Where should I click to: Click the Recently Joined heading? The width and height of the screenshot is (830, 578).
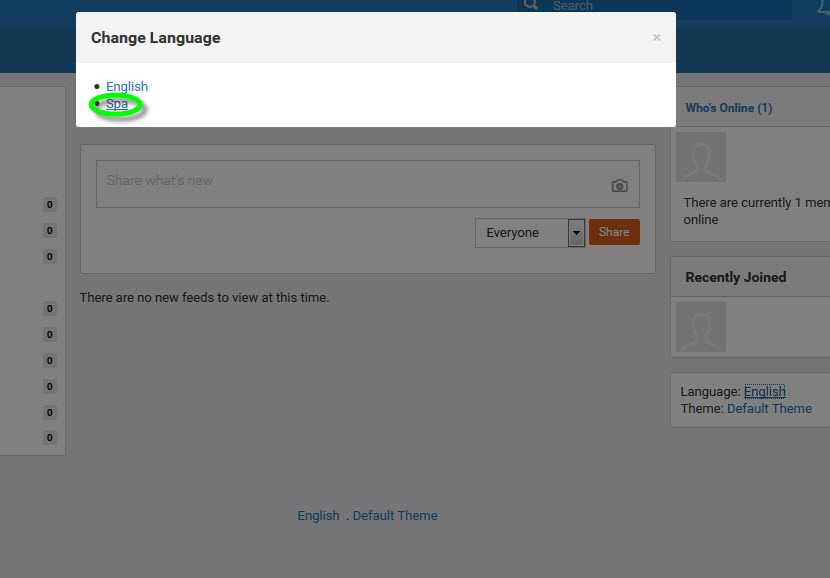[736, 277]
